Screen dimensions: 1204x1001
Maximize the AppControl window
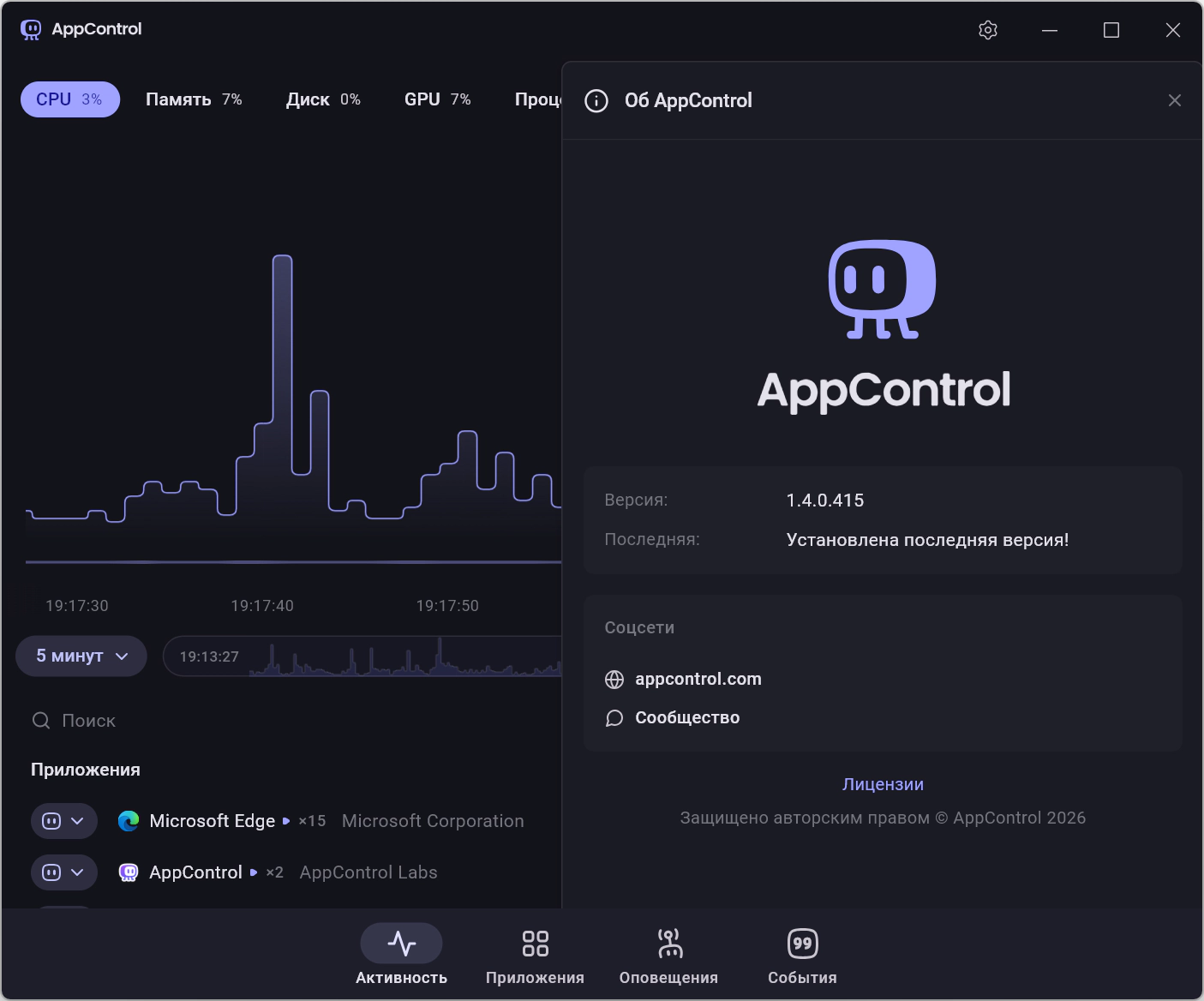click(x=1111, y=30)
